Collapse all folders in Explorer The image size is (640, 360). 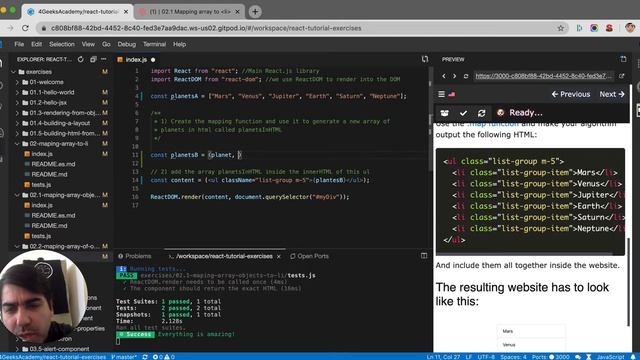tap(93, 59)
